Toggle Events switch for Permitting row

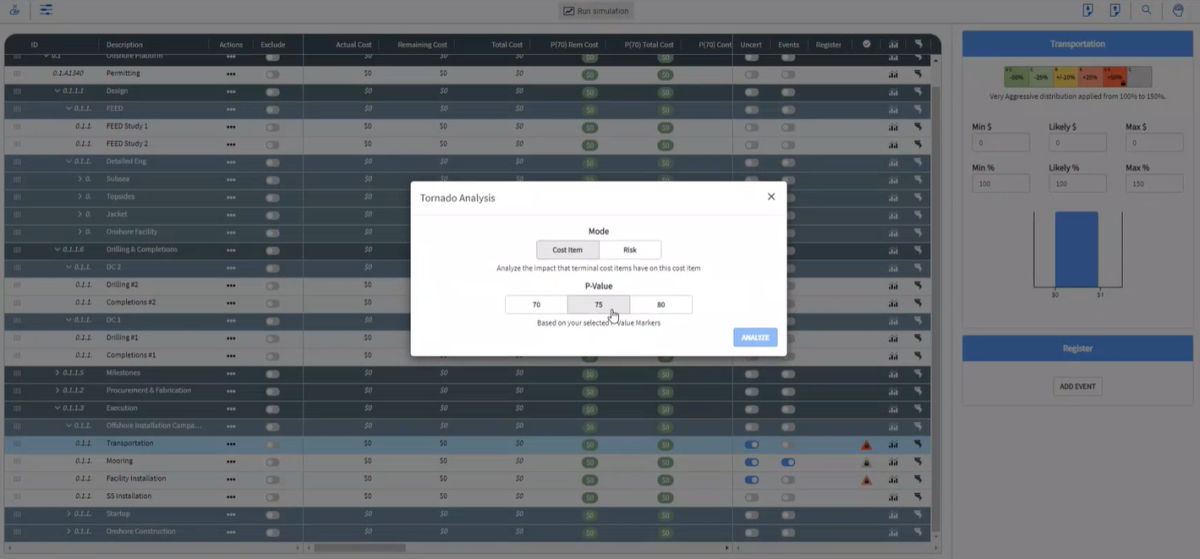click(788, 74)
